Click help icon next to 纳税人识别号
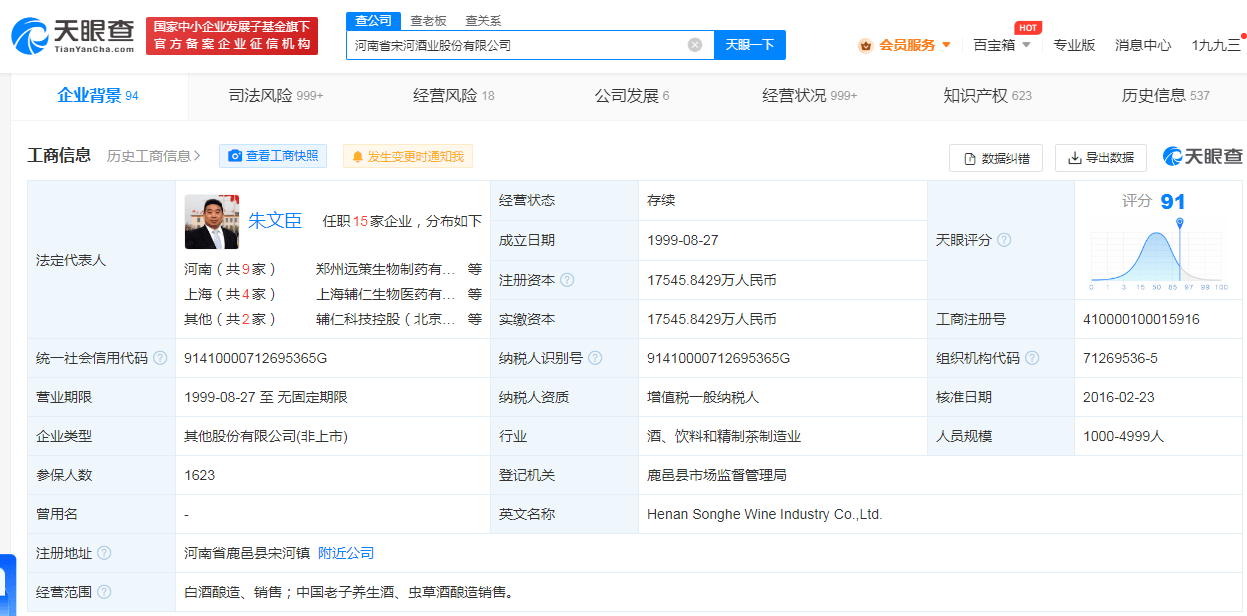The height and width of the screenshot is (616, 1247). pos(595,358)
